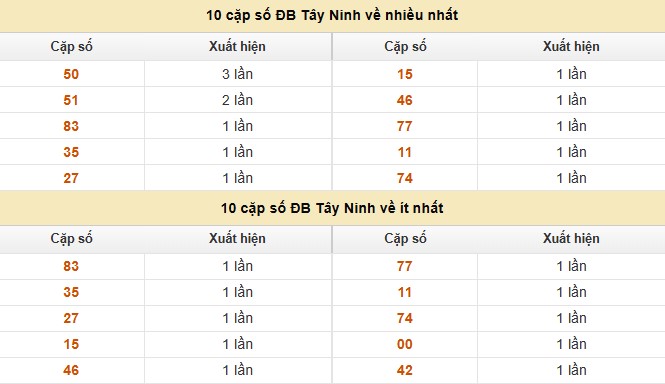This screenshot has width=665, height=384.
Task: Click the "2 lần" occurrence cell
Action: 238,100
